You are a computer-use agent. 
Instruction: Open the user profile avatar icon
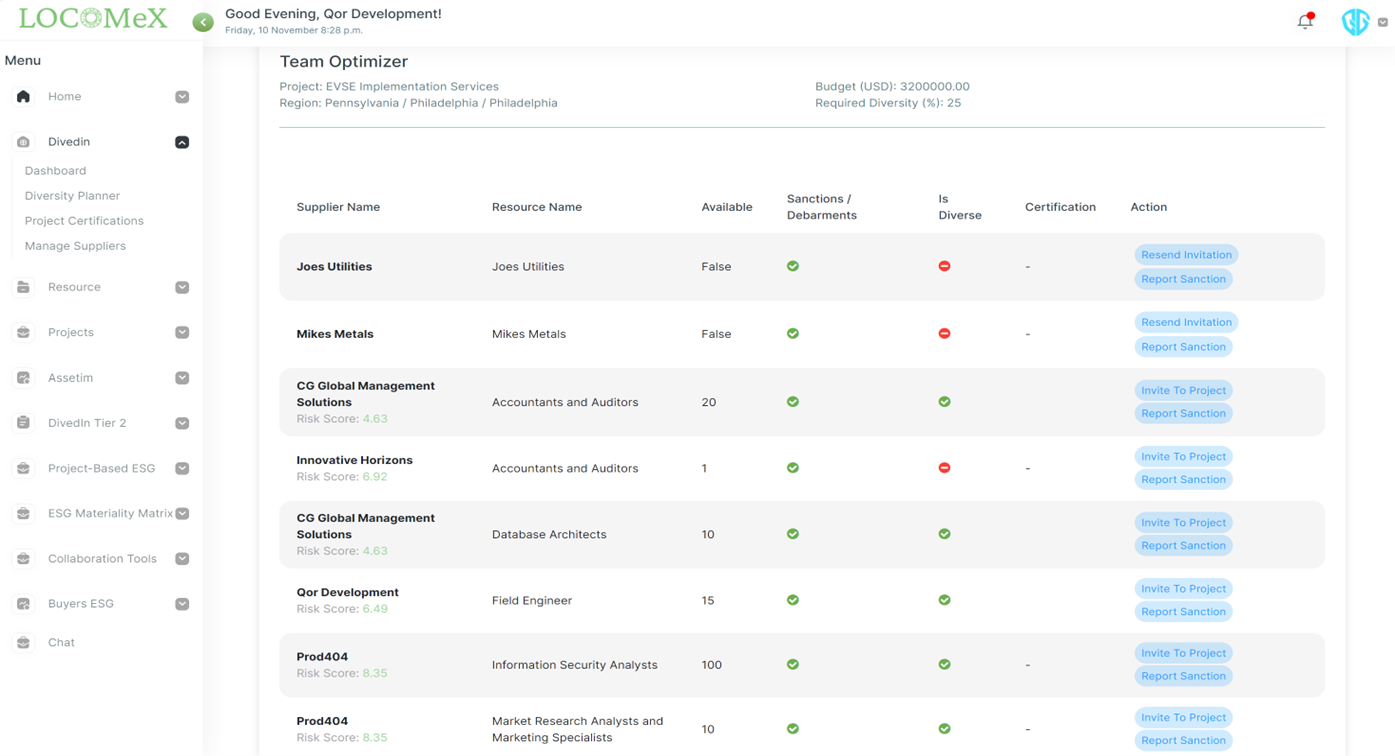pos(1355,20)
